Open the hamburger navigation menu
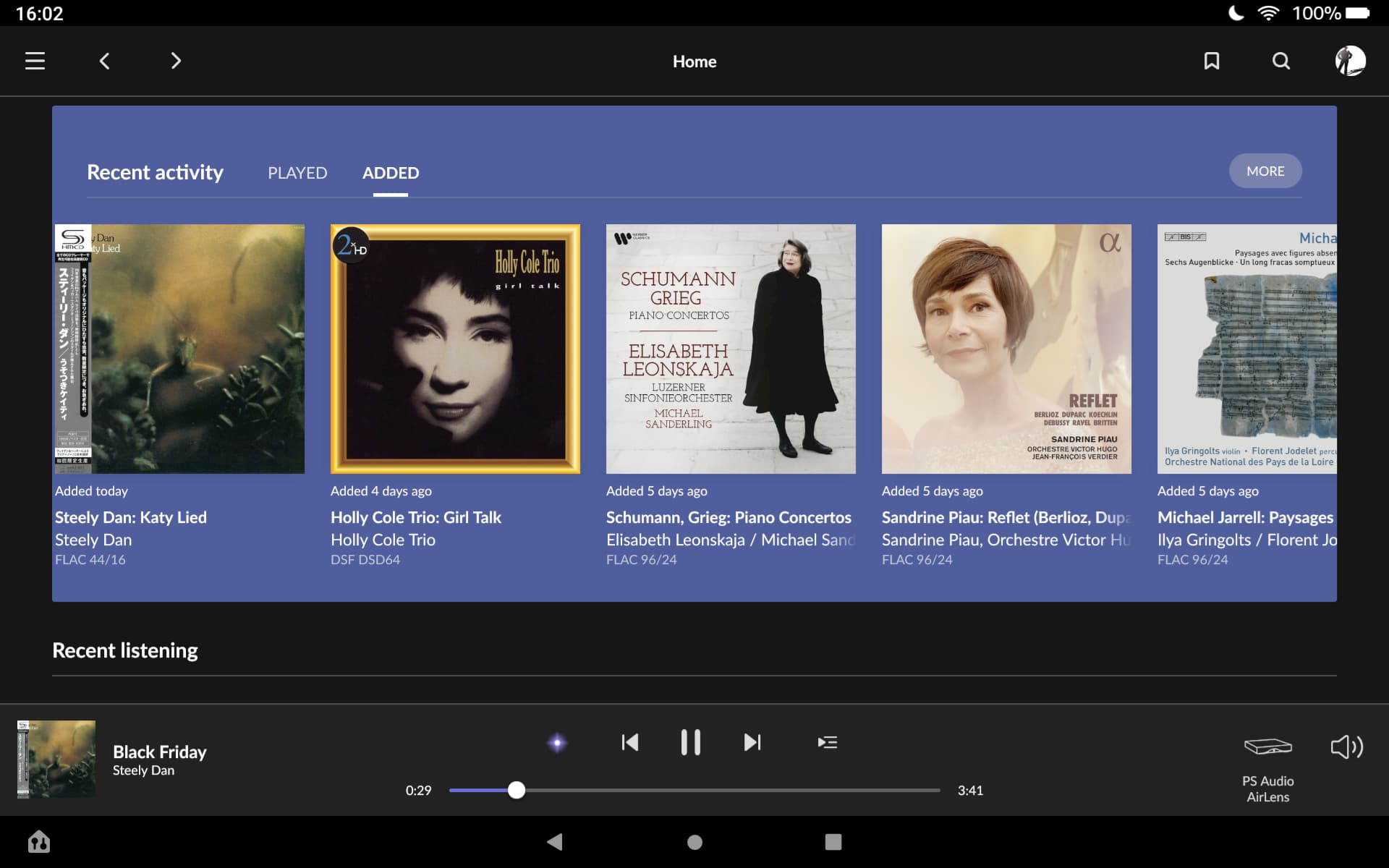The image size is (1389, 868). point(35,61)
